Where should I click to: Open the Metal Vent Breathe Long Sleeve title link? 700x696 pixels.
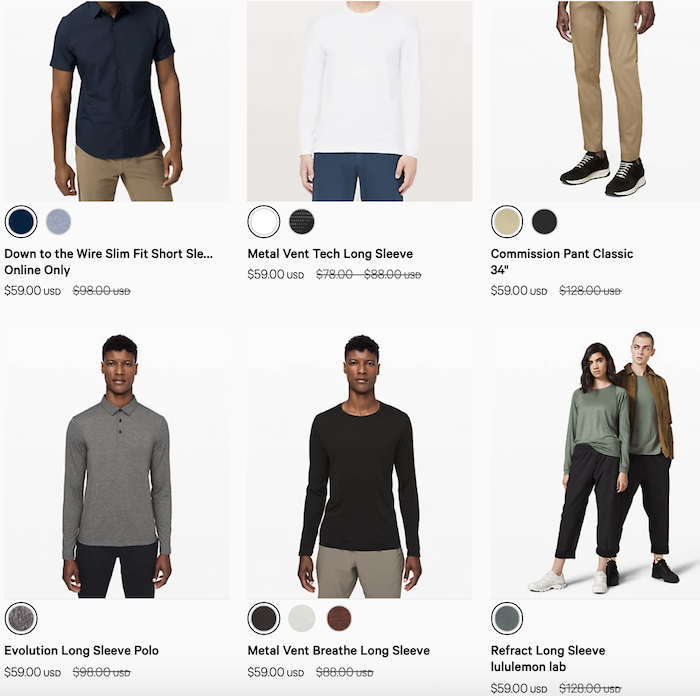pos(338,650)
